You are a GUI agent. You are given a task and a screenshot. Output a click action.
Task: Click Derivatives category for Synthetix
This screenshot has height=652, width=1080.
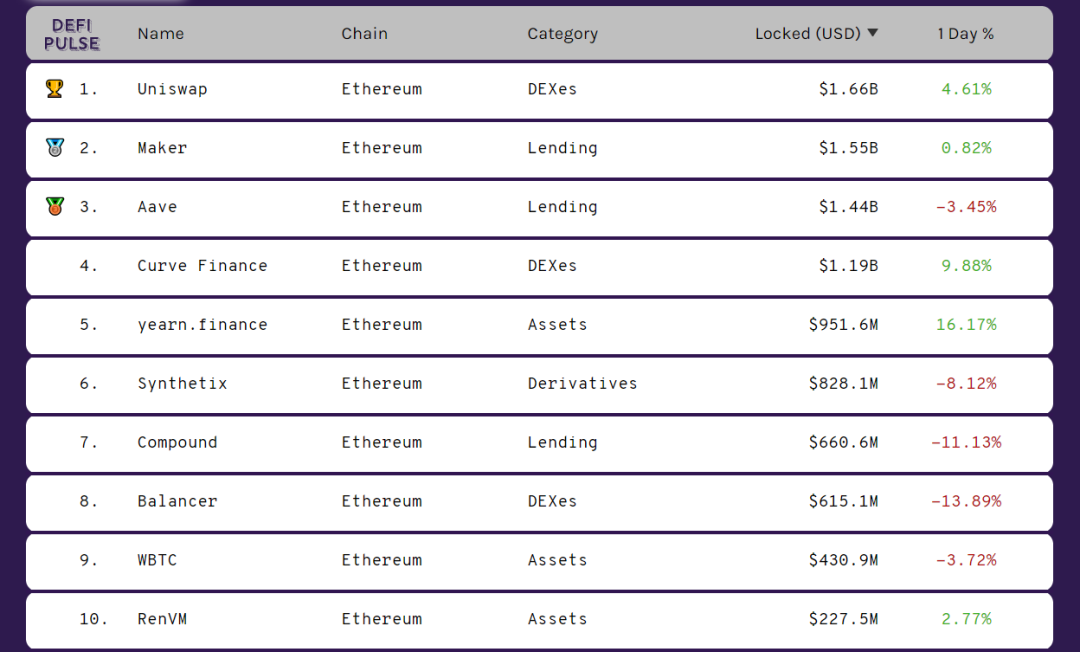coord(582,384)
